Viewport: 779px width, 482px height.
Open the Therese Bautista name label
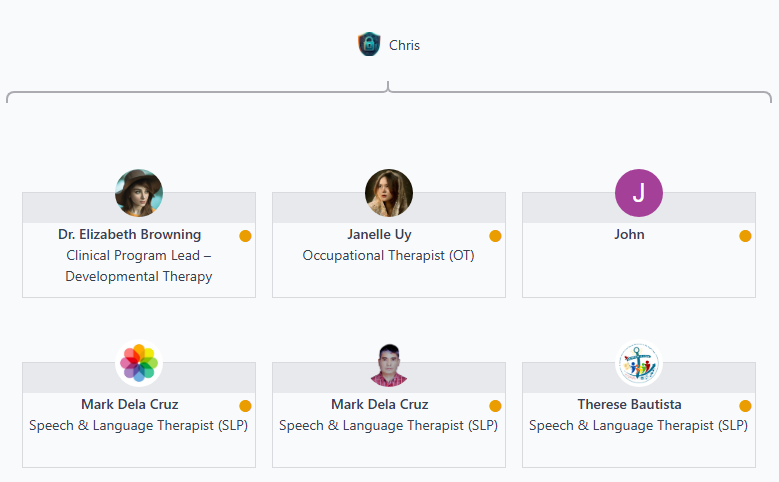pos(629,405)
